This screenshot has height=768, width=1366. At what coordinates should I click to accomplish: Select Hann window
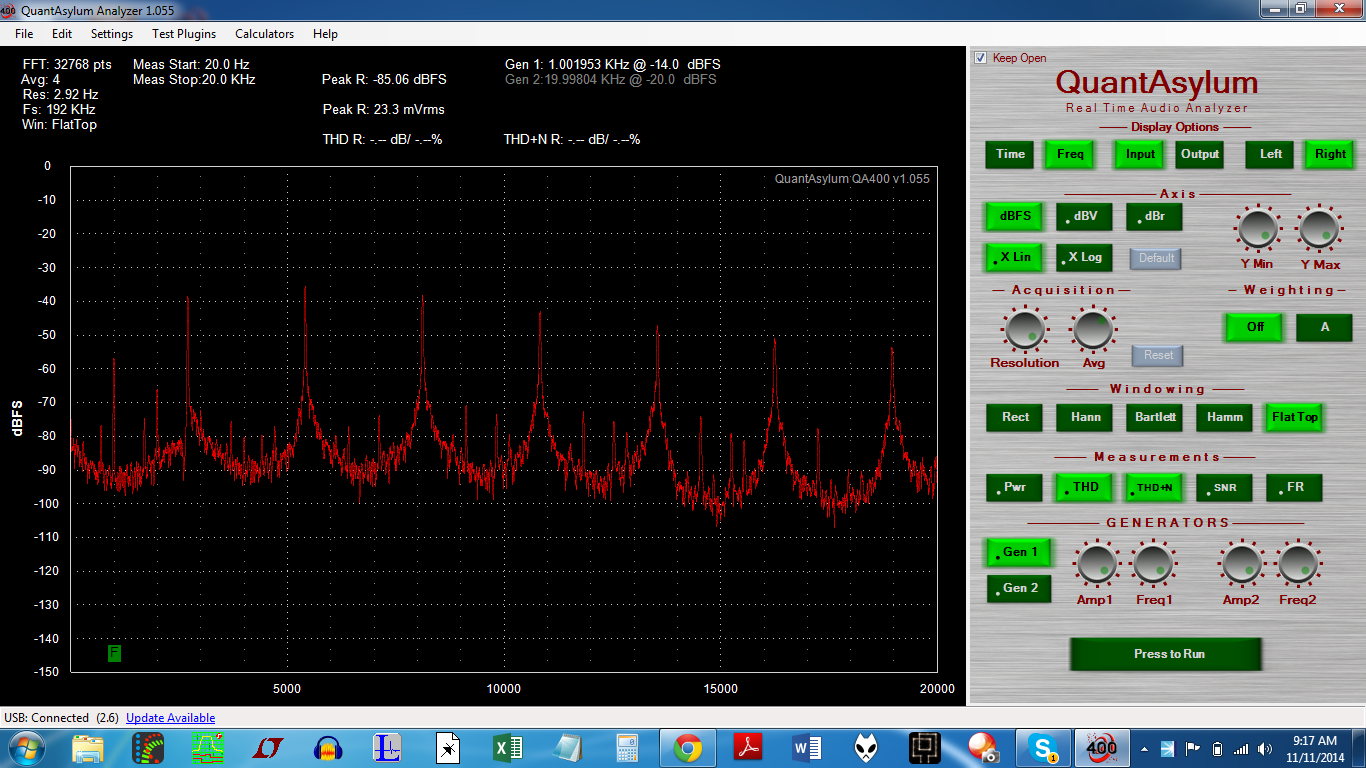pos(1084,417)
